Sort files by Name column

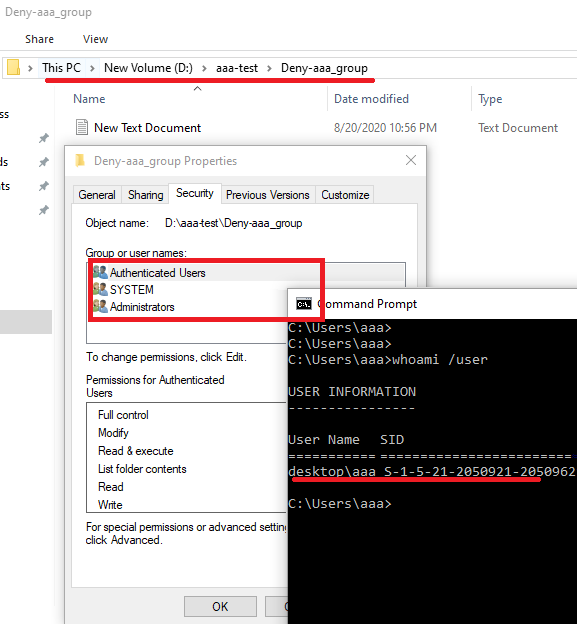tap(89, 99)
